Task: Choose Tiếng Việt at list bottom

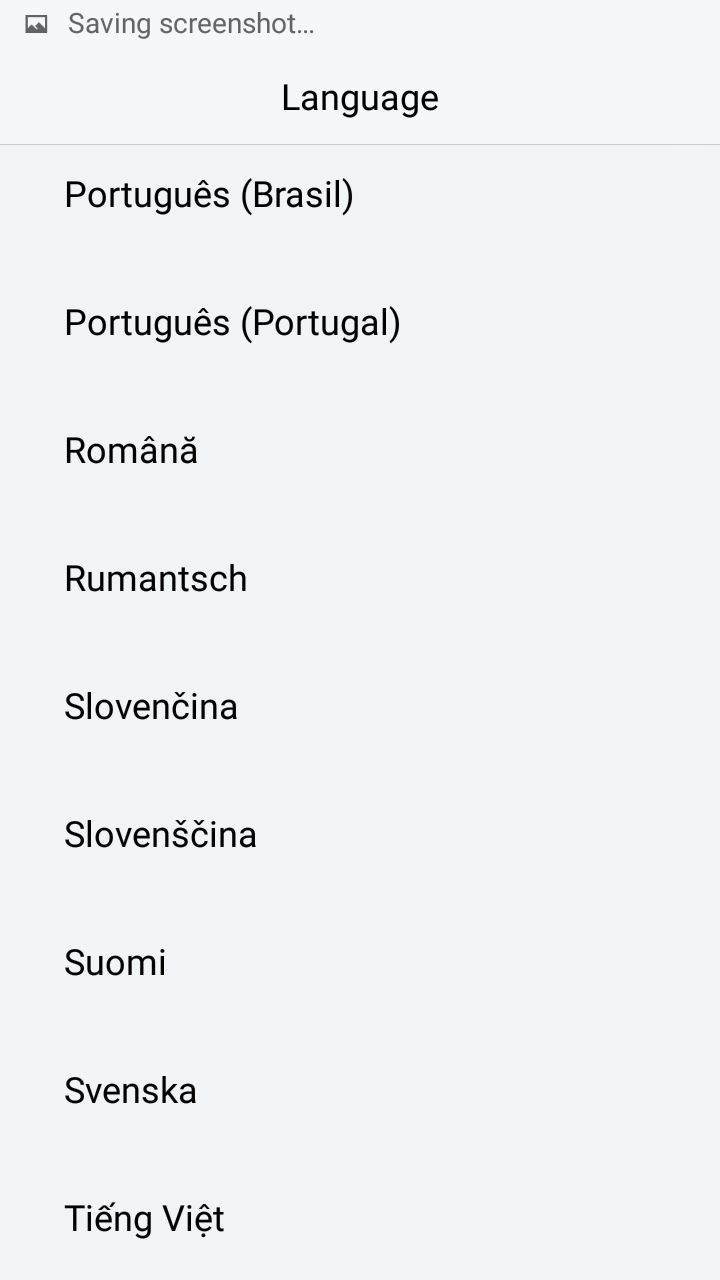Action: (360, 1217)
